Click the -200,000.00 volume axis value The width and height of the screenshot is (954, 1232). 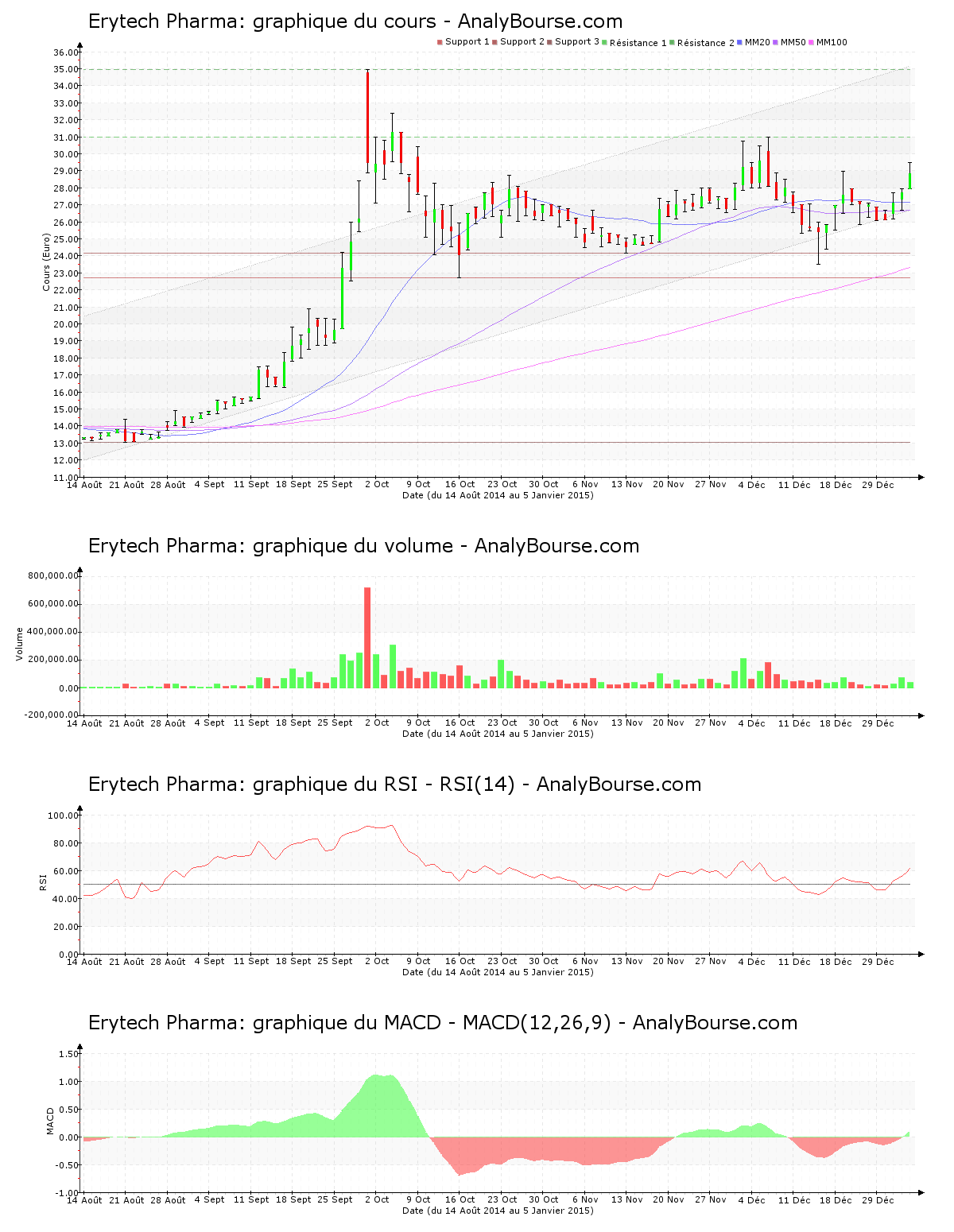51,715
